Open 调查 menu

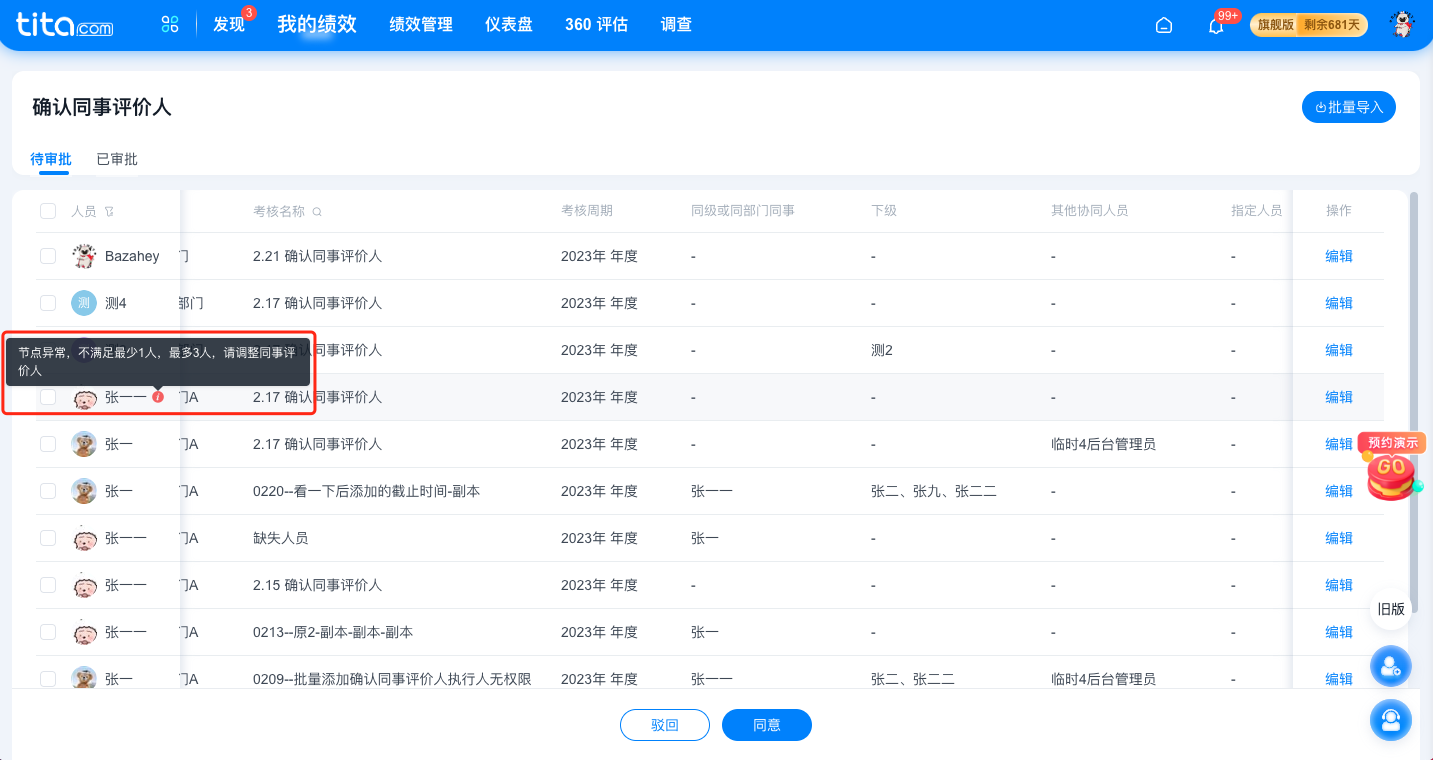click(676, 25)
